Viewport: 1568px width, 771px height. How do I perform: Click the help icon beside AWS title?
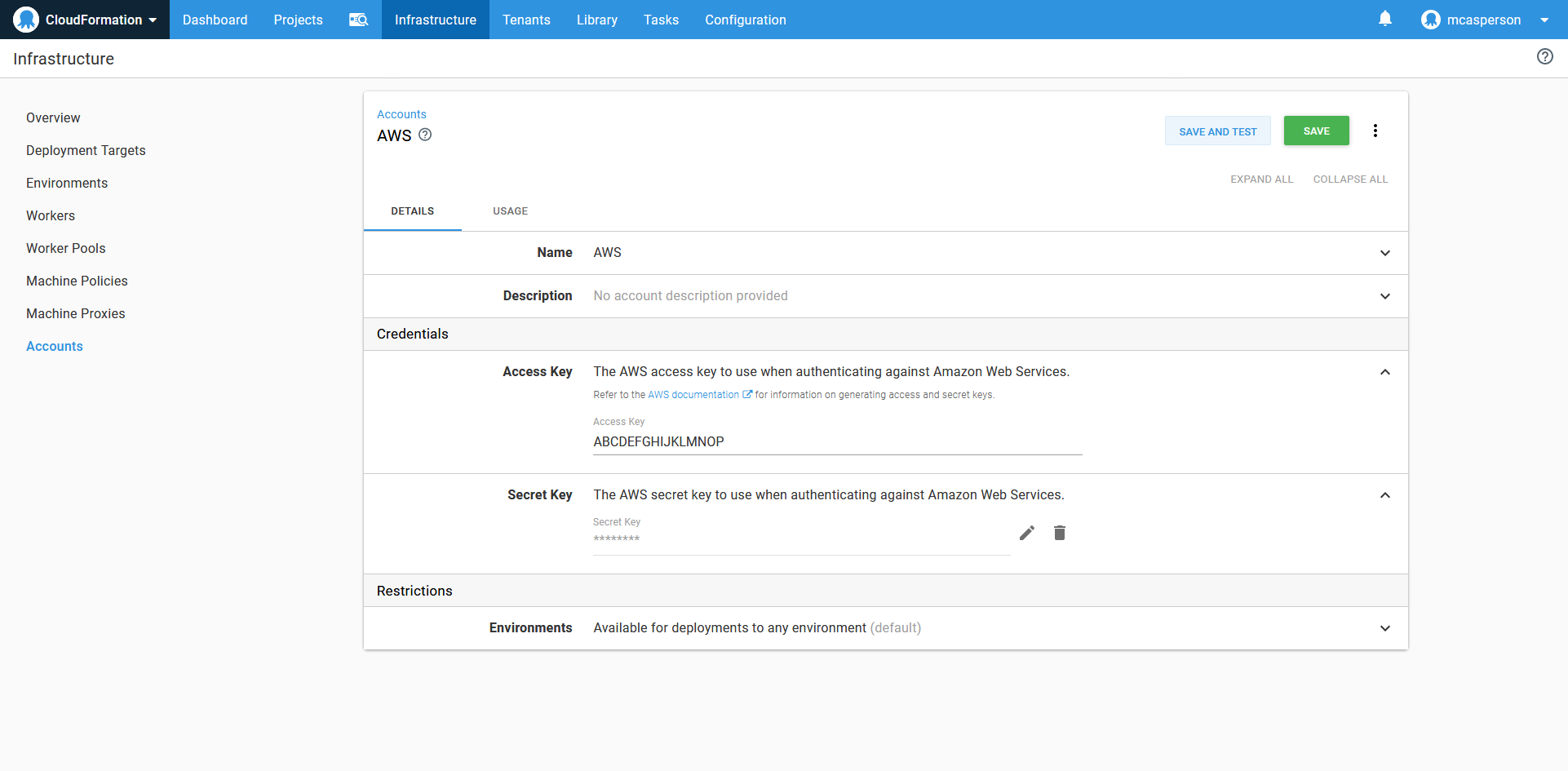(425, 135)
